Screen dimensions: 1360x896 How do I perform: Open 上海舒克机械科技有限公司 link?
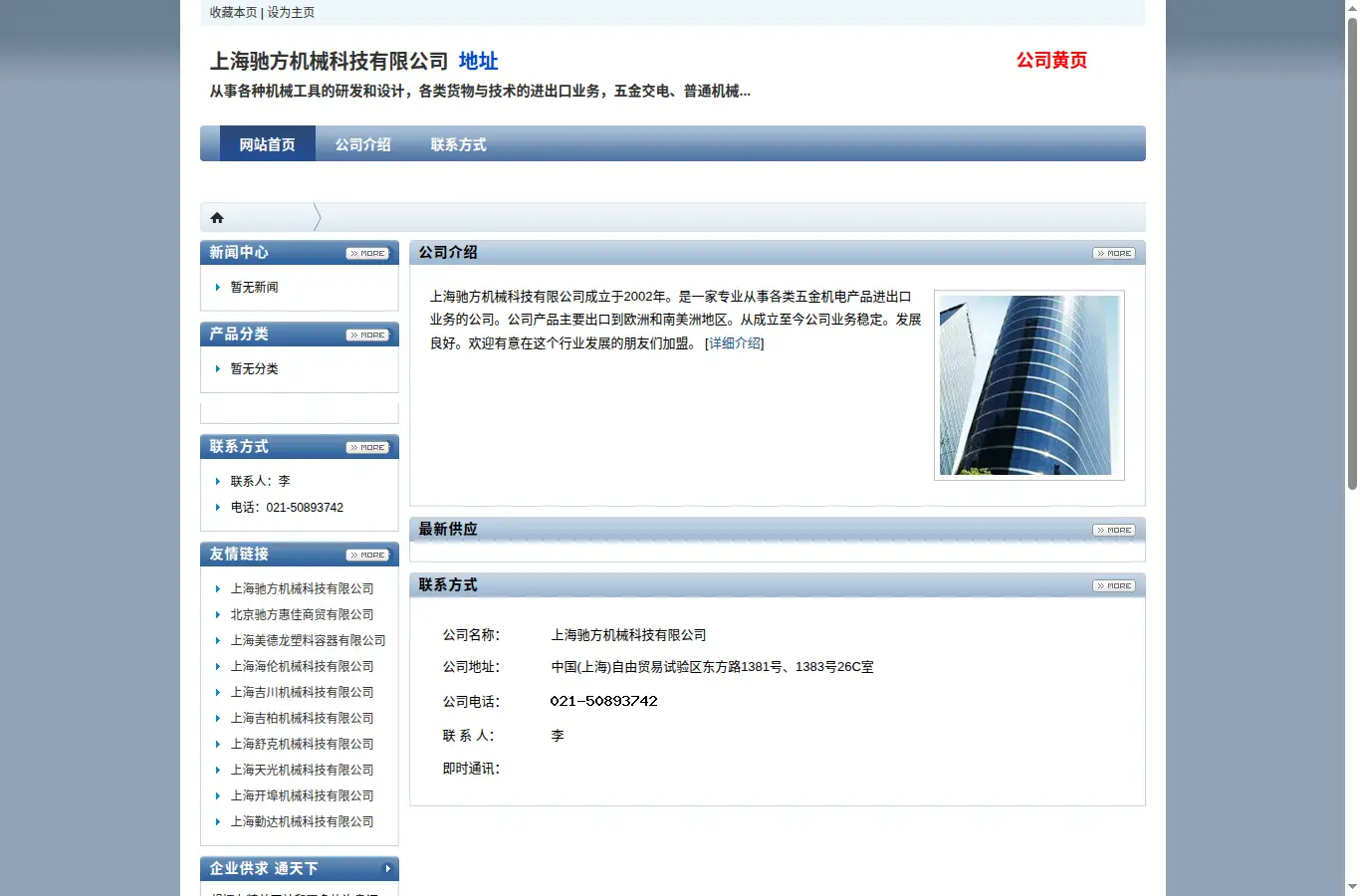click(302, 745)
